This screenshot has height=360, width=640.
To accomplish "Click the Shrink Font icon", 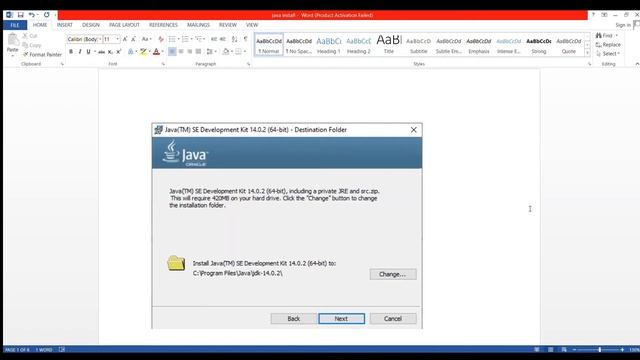I will point(133,39).
